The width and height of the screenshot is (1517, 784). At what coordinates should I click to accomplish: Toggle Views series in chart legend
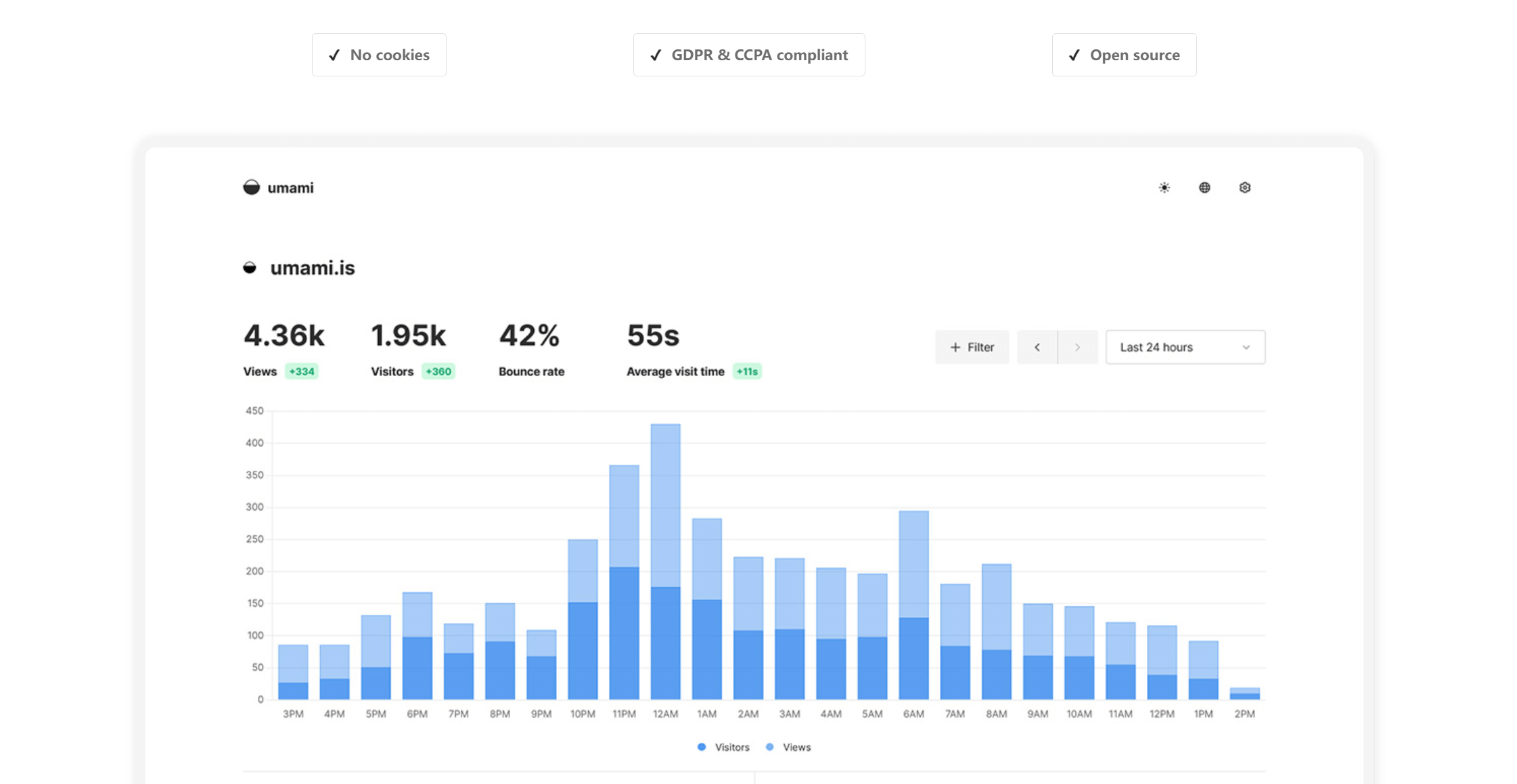coord(788,747)
